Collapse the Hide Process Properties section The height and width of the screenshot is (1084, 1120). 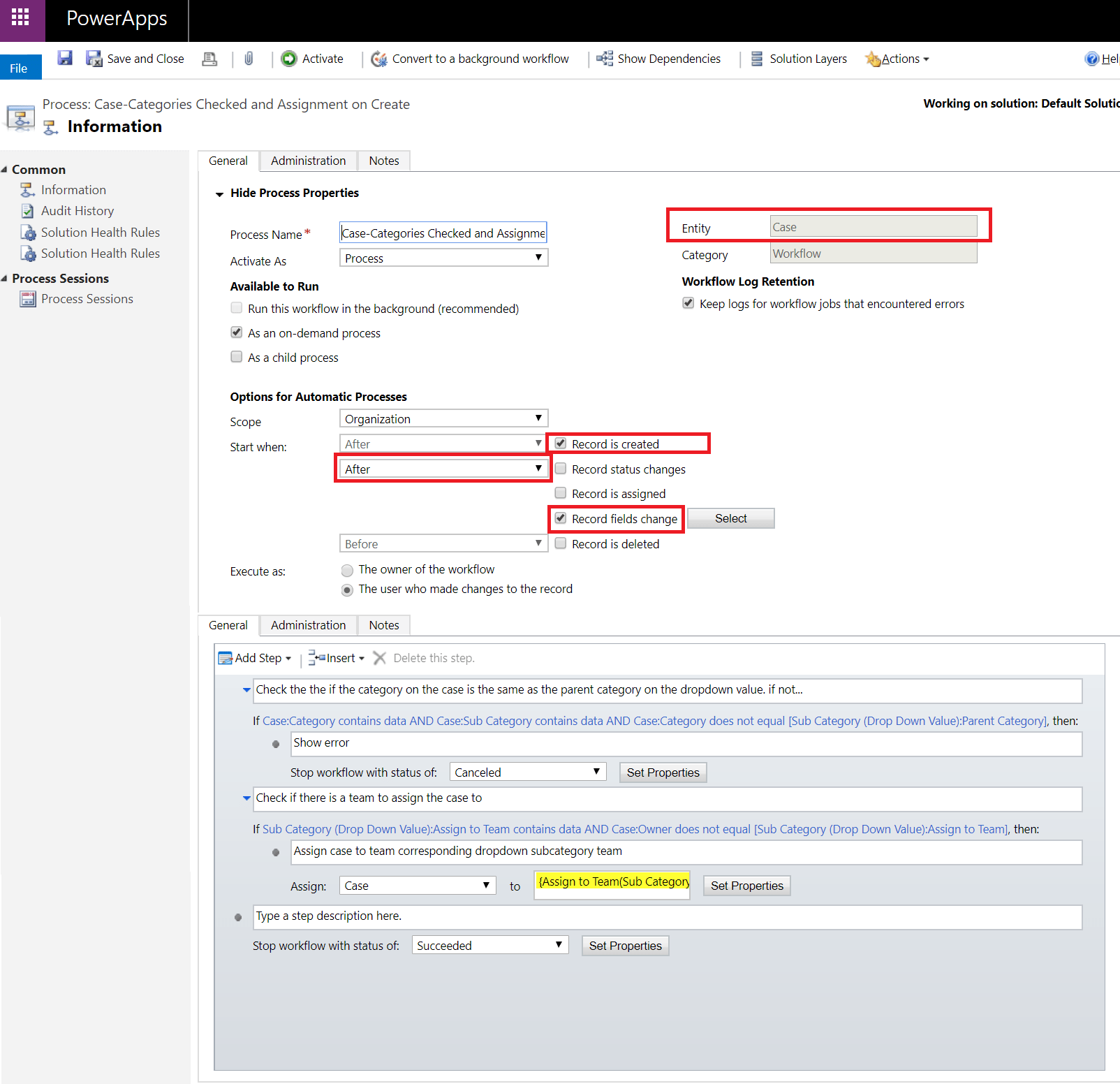click(219, 194)
